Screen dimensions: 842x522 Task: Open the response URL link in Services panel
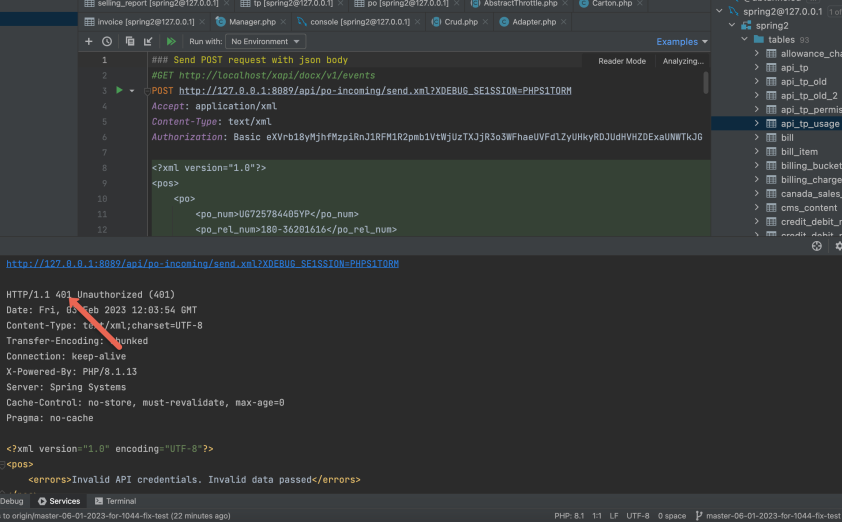(x=202, y=264)
